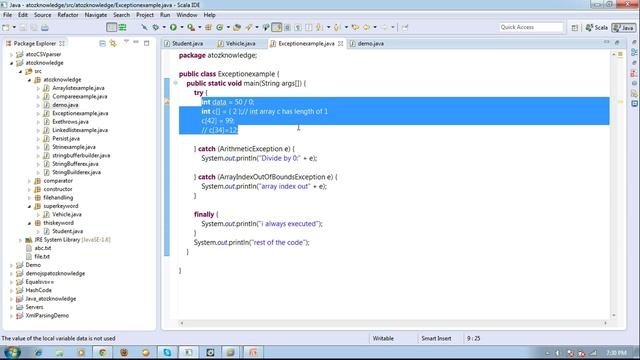This screenshot has height=360, width=640.
Task: Collapse the main method fold marker
Action: [x=176, y=83]
